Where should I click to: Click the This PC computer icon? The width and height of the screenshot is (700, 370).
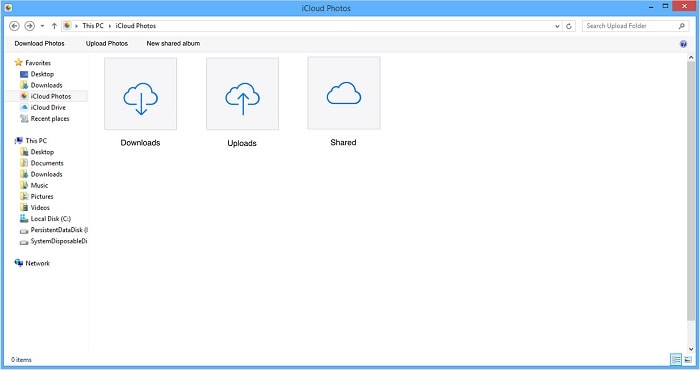point(19,141)
